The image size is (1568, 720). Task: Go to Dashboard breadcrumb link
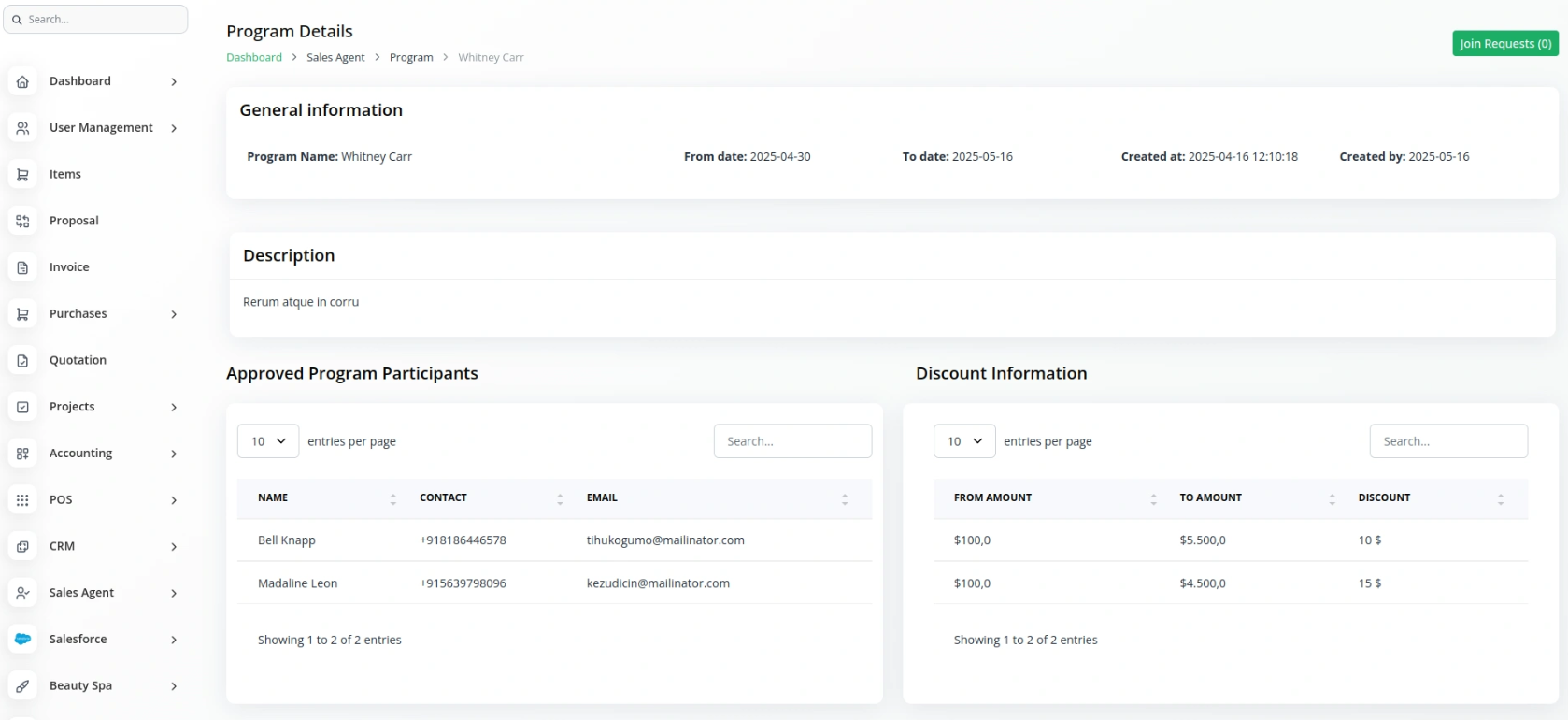(x=254, y=57)
